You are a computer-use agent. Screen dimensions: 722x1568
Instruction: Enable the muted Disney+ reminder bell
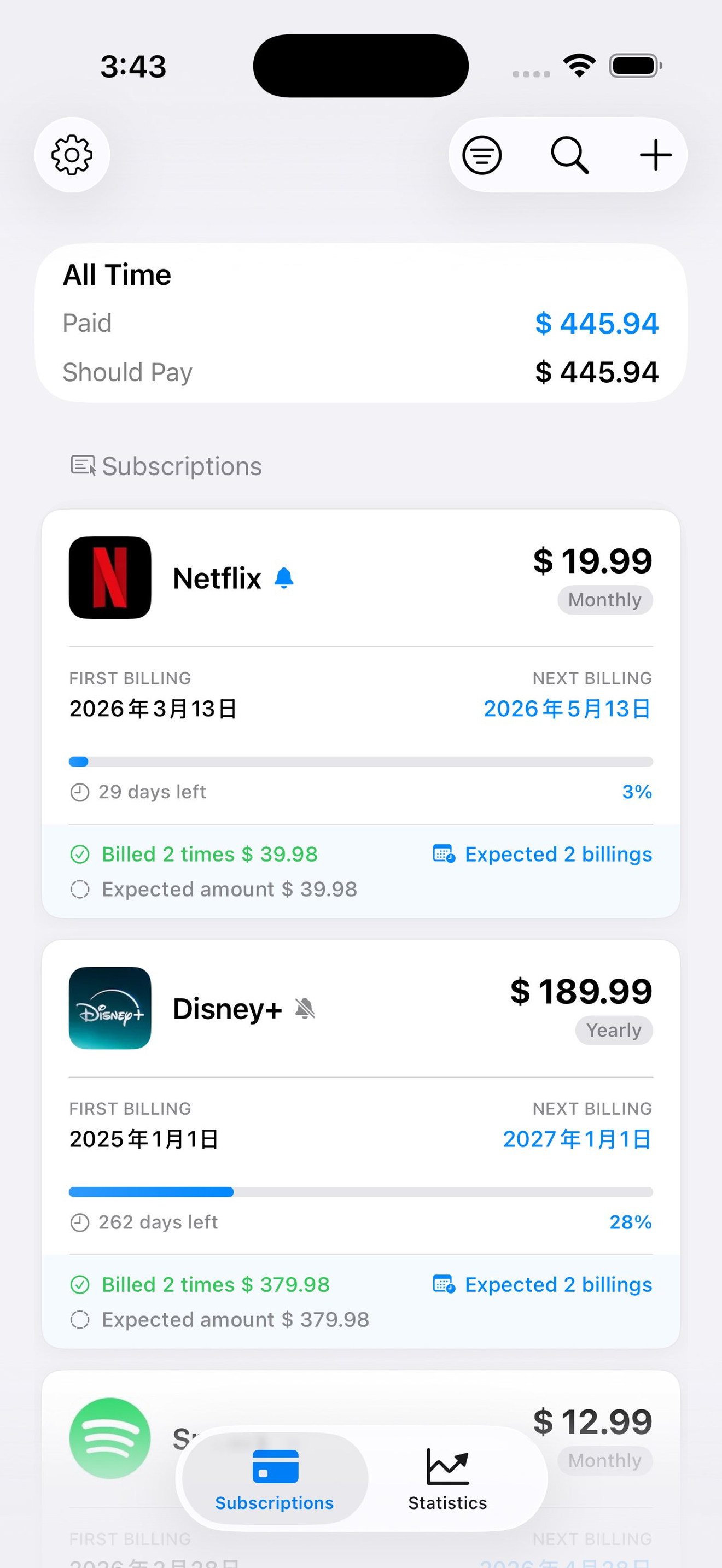[305, 1009]
